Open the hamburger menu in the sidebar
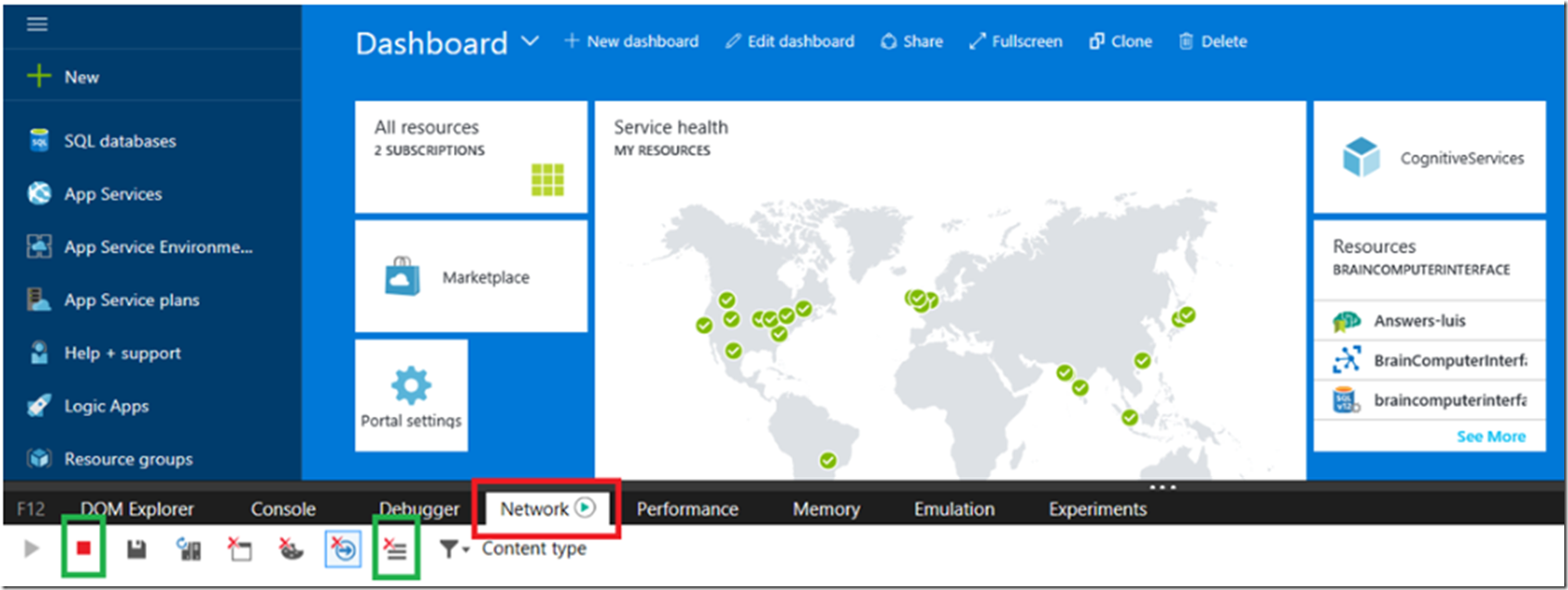This screenshot has height=590, width=1568. (x=37, y=24)
